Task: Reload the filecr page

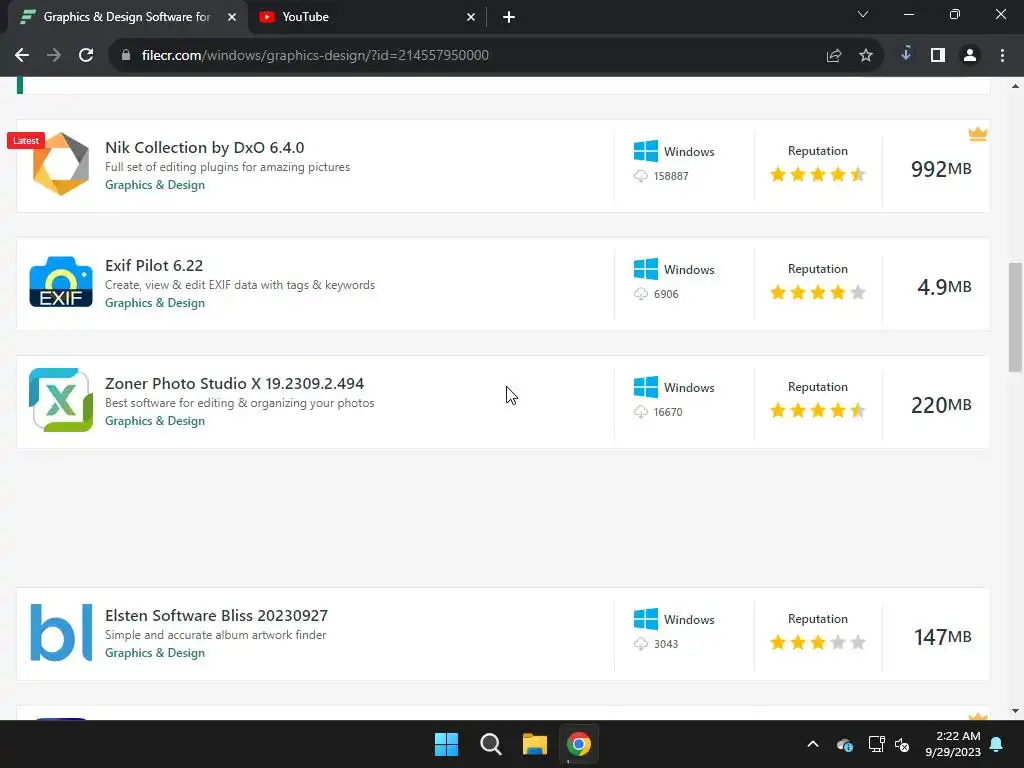Action: 86,55
